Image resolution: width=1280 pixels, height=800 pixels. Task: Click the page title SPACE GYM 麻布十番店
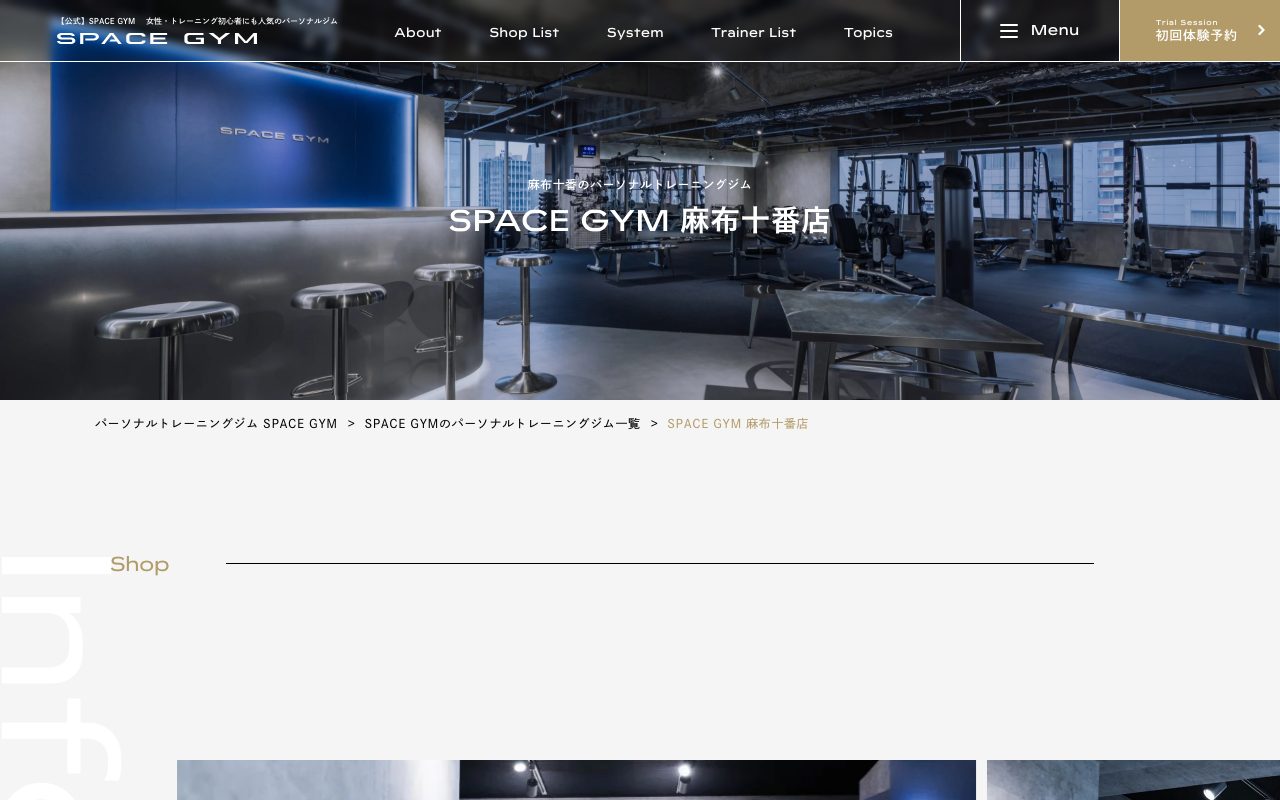point(639,220)
